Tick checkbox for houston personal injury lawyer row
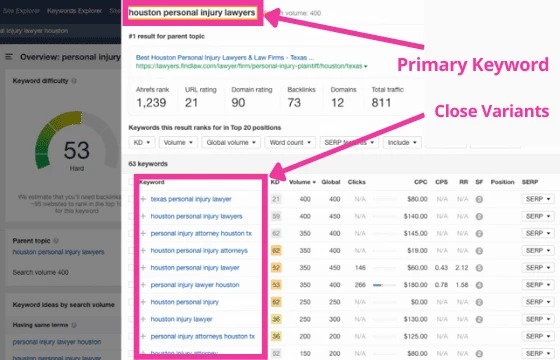The width and height of the screenshot is (560, 360). pyautogui.click(x=131, y=268)
